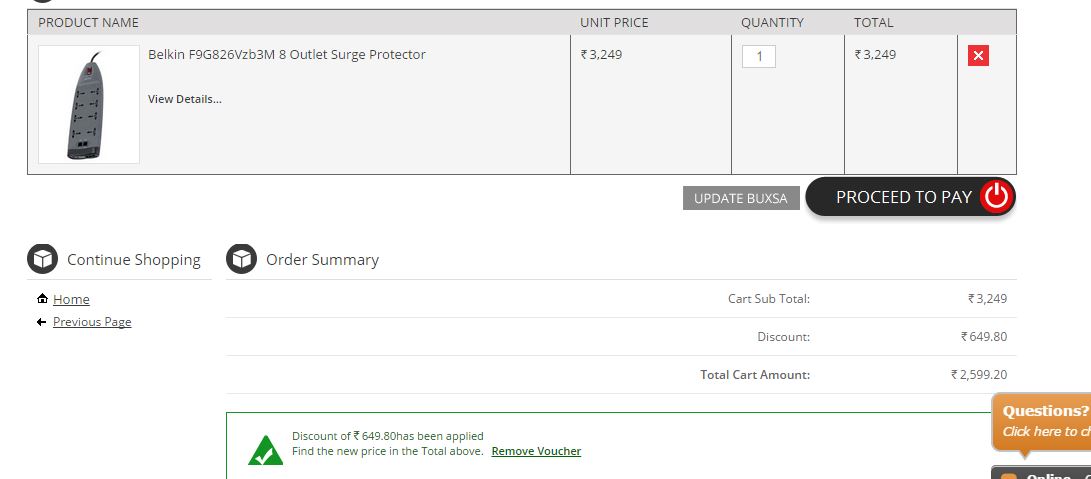Click the green checkmark voucher icon
The height and width of the screenshot is (479, 1091).
[265, 451]
